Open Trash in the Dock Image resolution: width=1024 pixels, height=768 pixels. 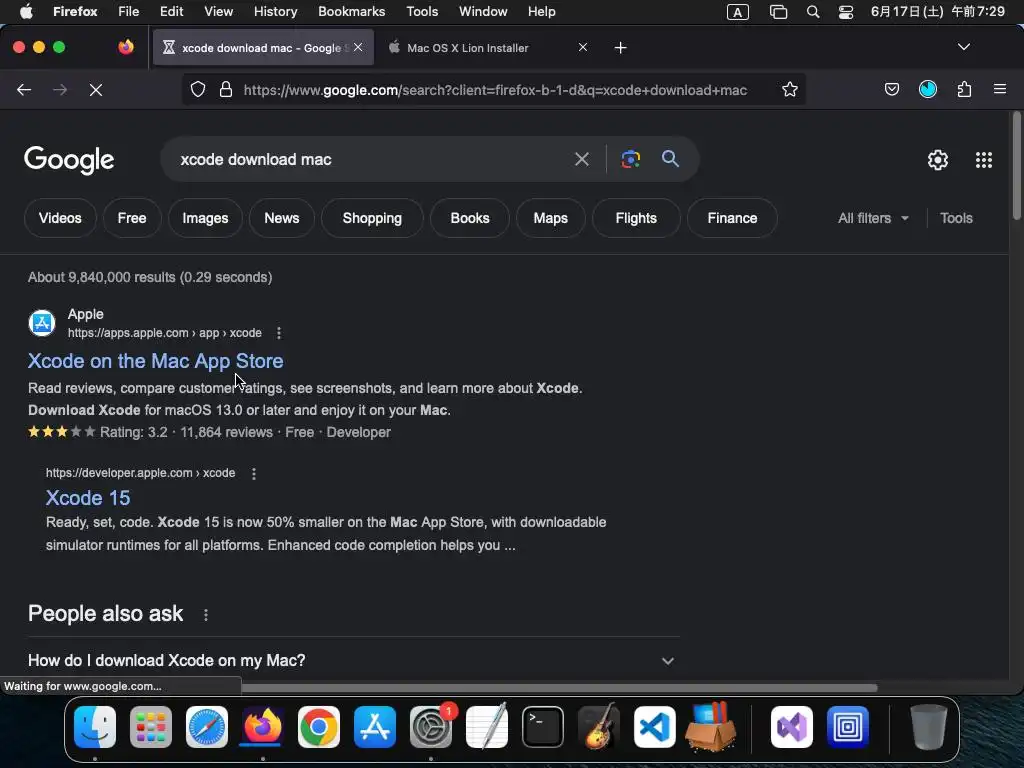(x=929, y=726)
